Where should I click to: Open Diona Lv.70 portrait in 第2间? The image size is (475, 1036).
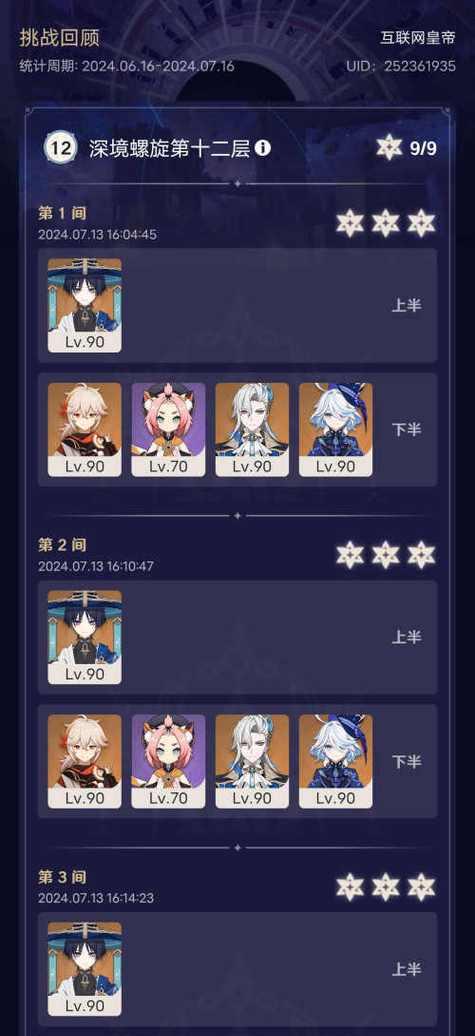[168, 761]
